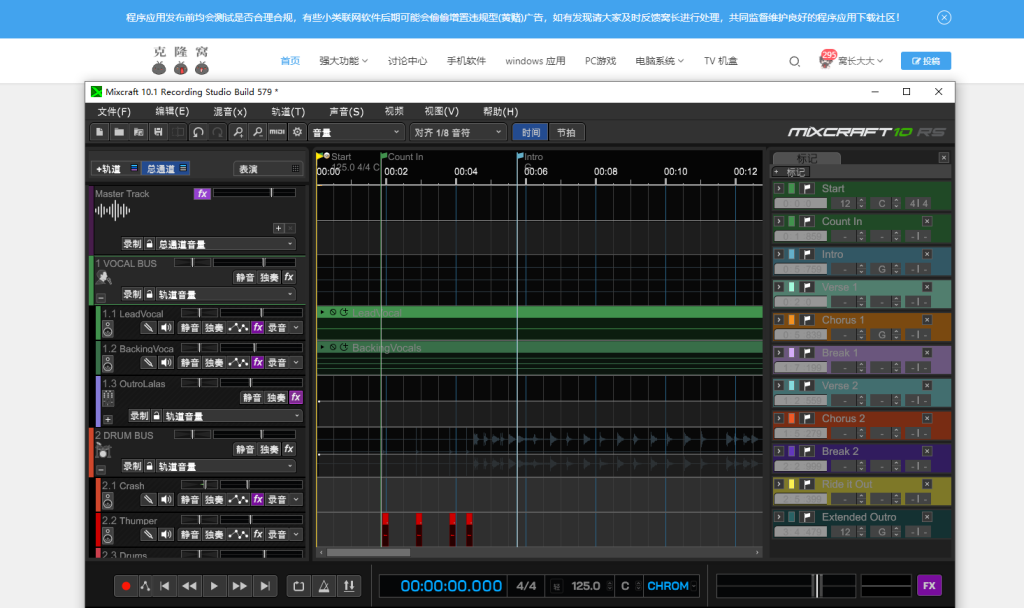Click the speaker icon on 2.1 Crash track

tap(167, 500)
